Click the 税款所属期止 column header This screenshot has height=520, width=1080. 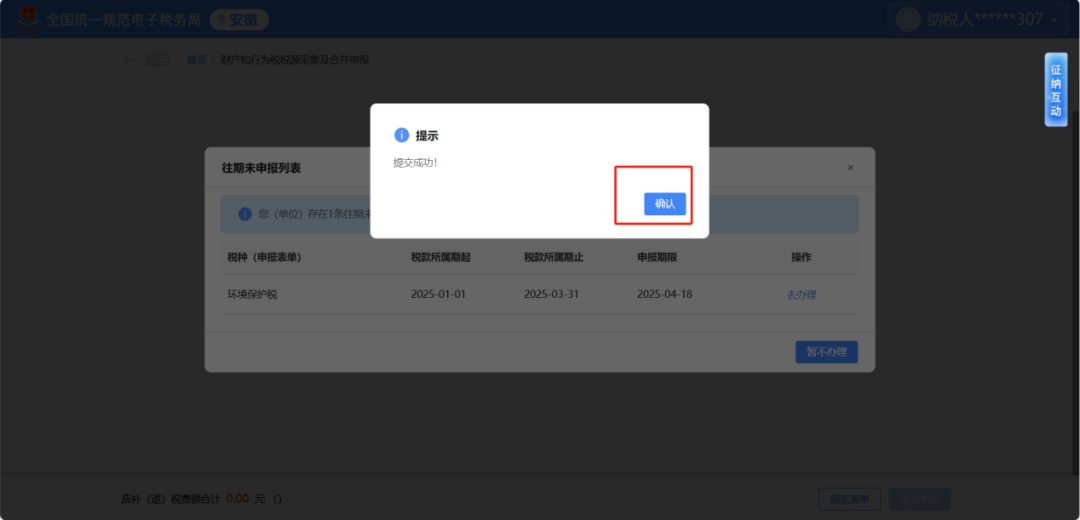554,257
